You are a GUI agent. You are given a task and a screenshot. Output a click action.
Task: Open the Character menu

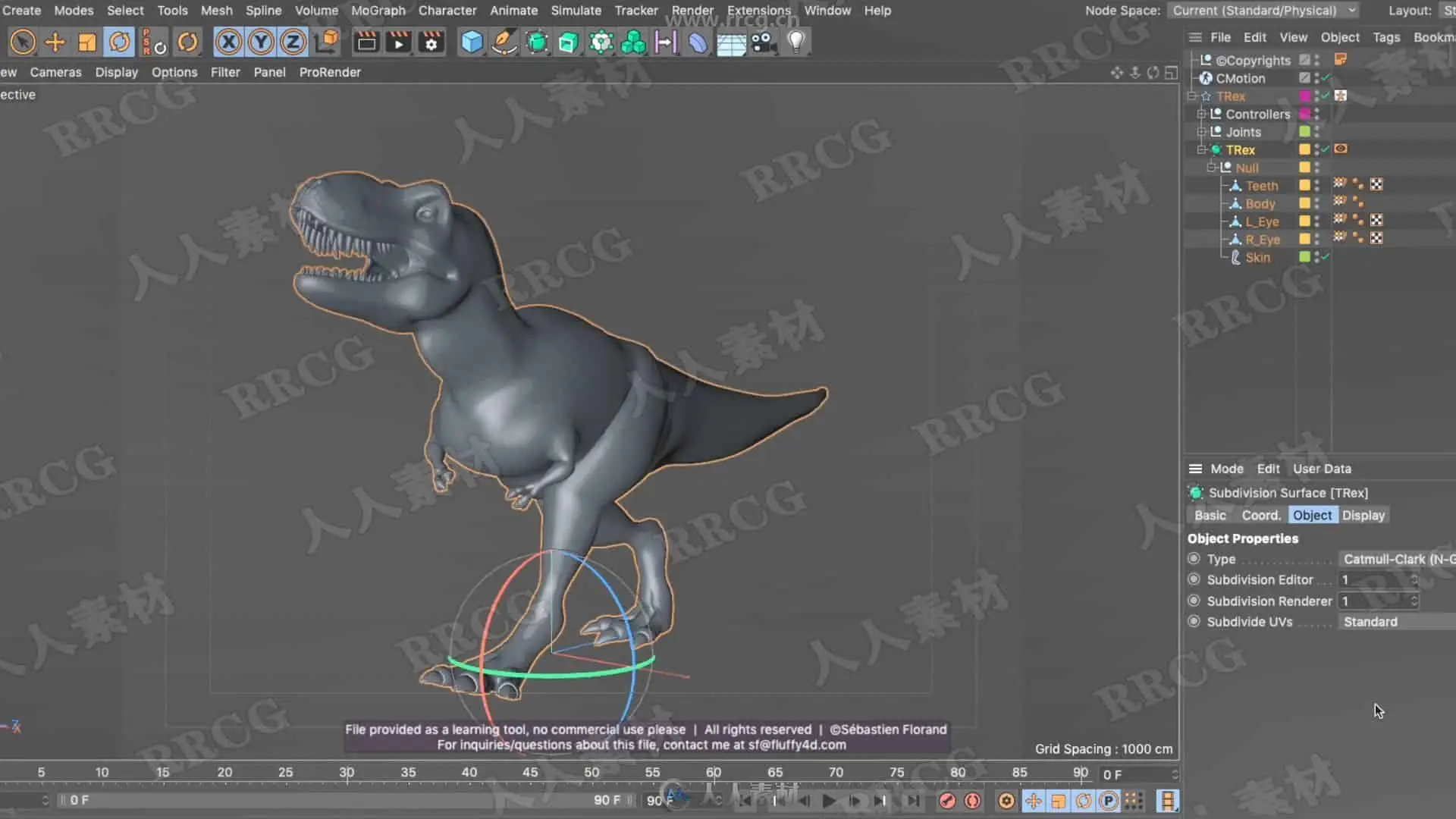[447, 11]
